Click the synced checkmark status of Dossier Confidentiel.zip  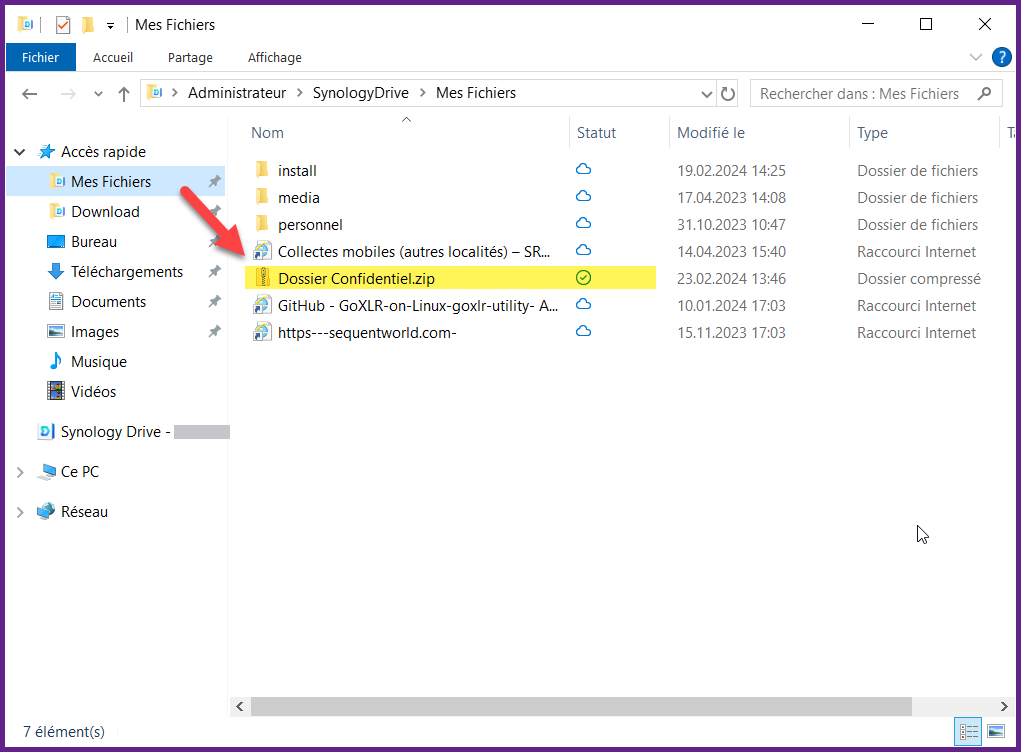point(584,278)
